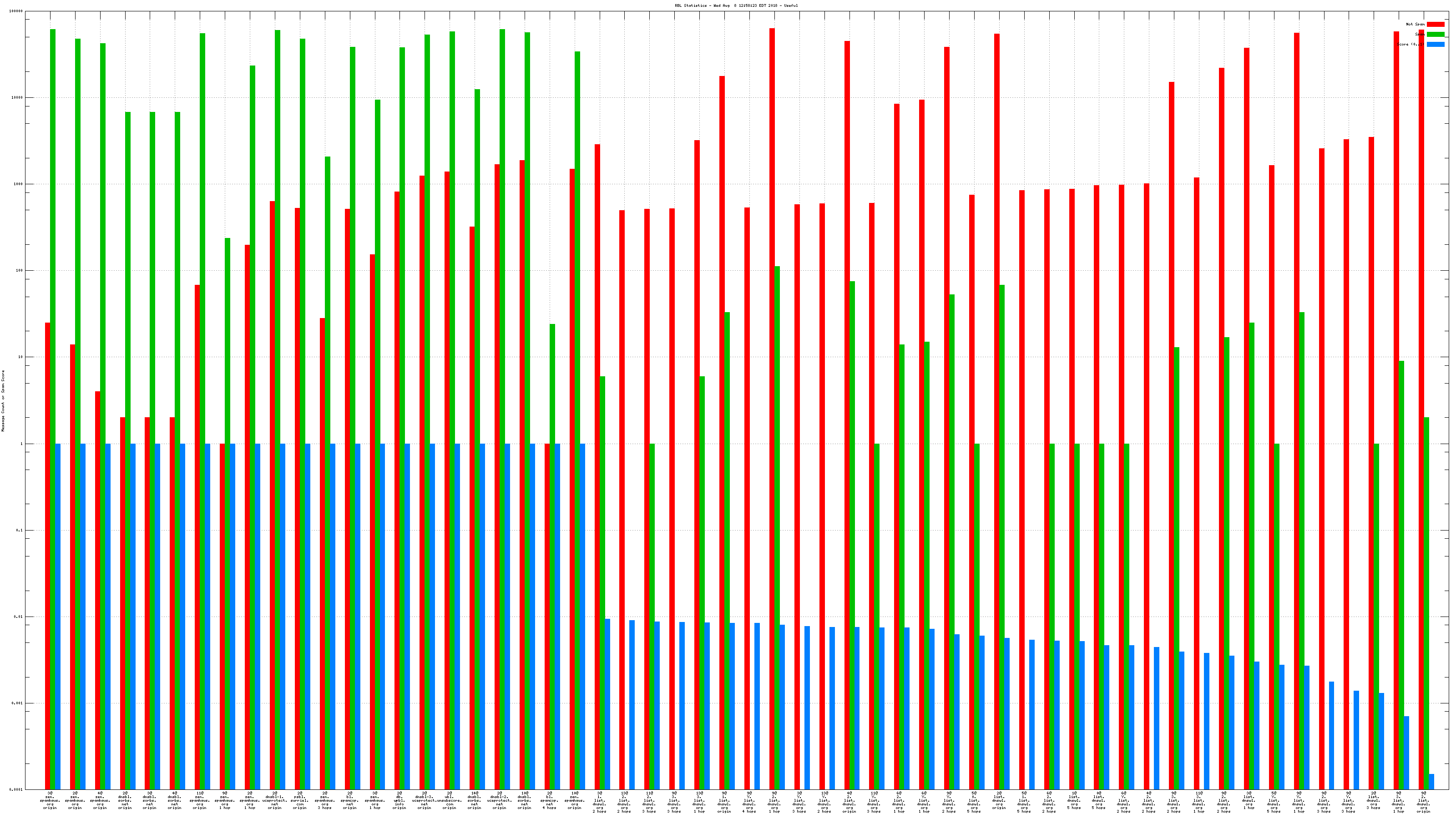This screenshot has width=1456, height=819.
Task: Click the 'Not Spam' legend text
Action: coord(1416,24)
